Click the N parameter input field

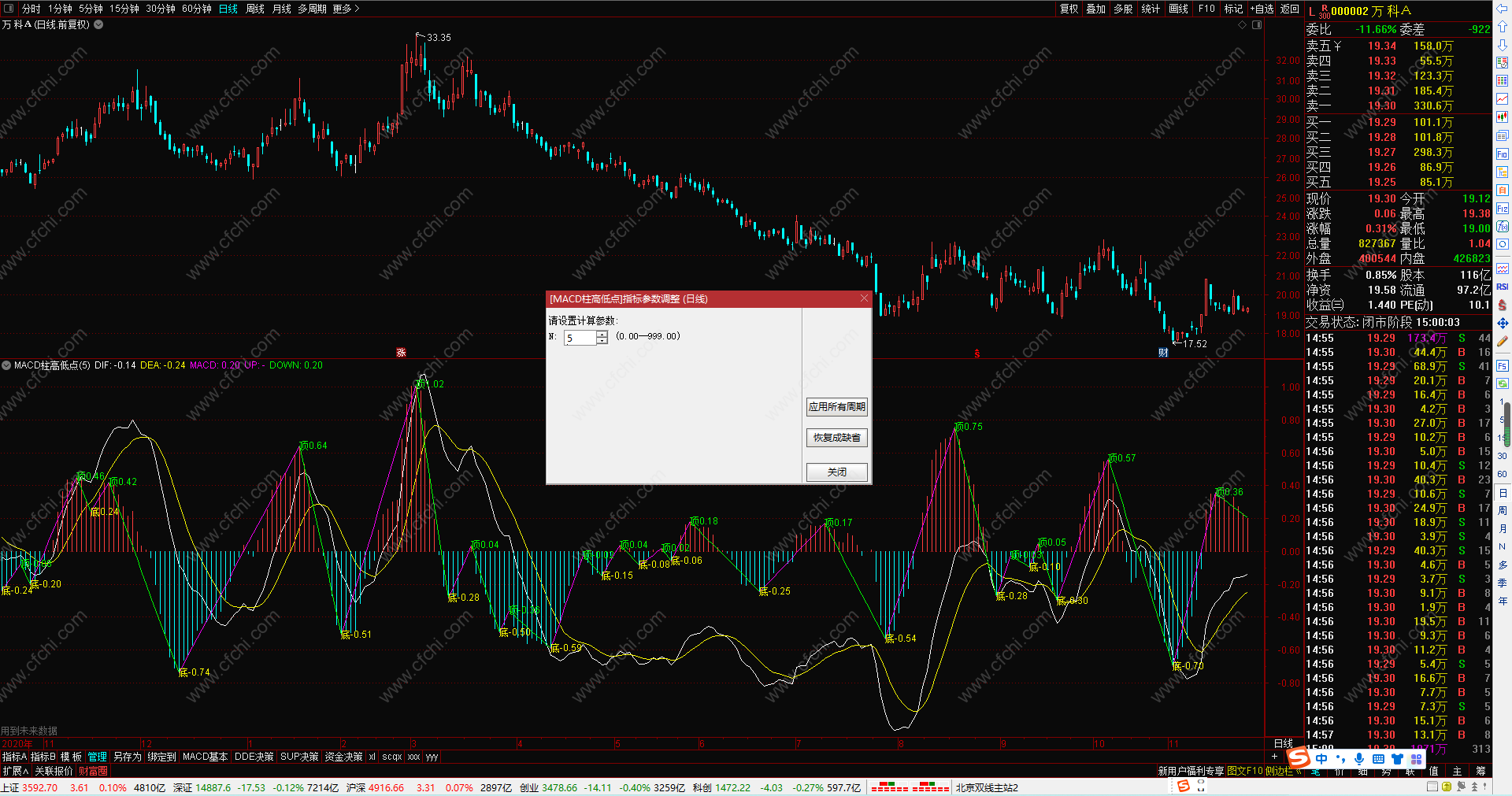580,338
